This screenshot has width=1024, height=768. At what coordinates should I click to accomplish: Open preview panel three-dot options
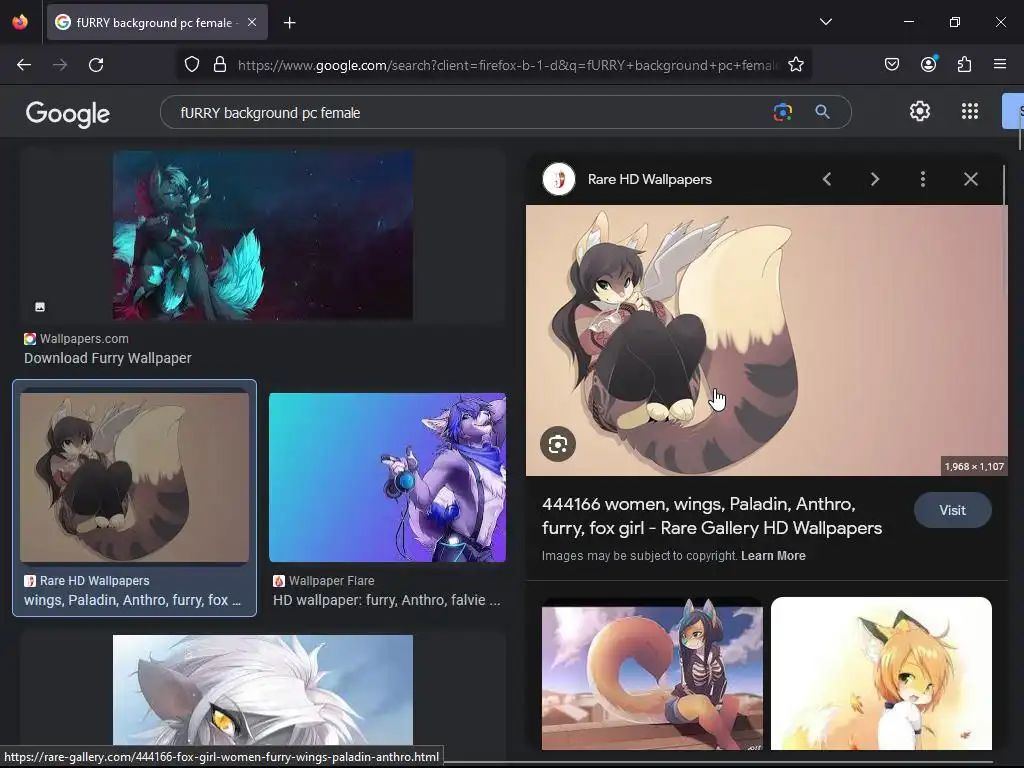coord(923,179)
